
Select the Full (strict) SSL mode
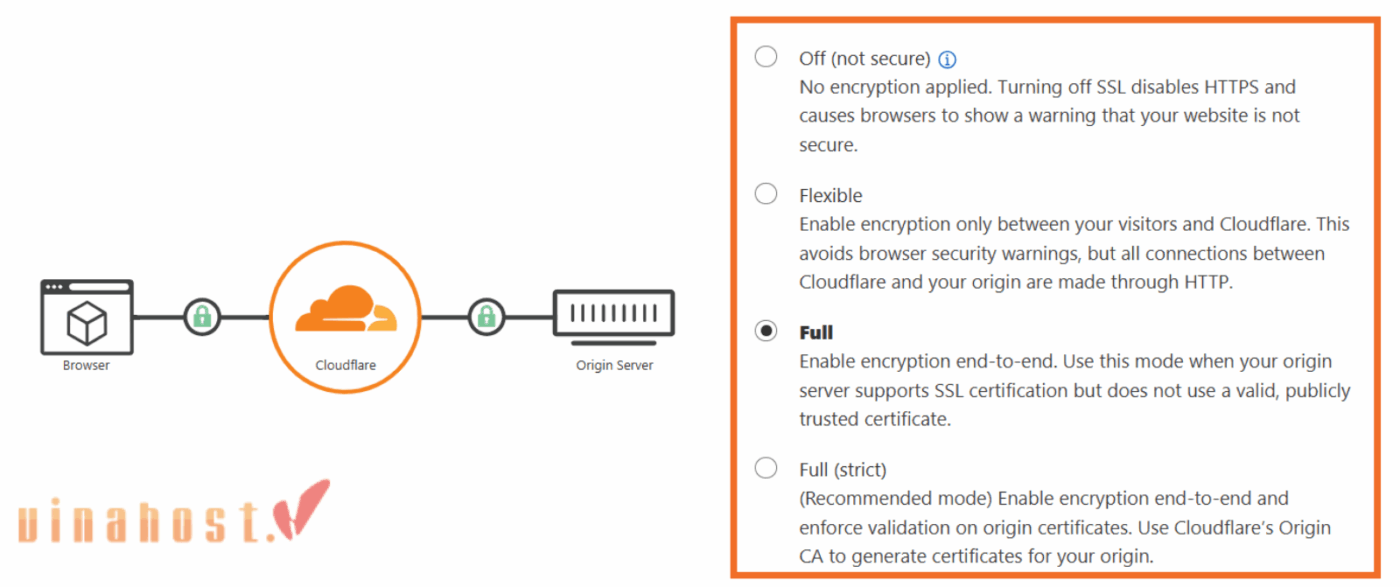point(765,467)
